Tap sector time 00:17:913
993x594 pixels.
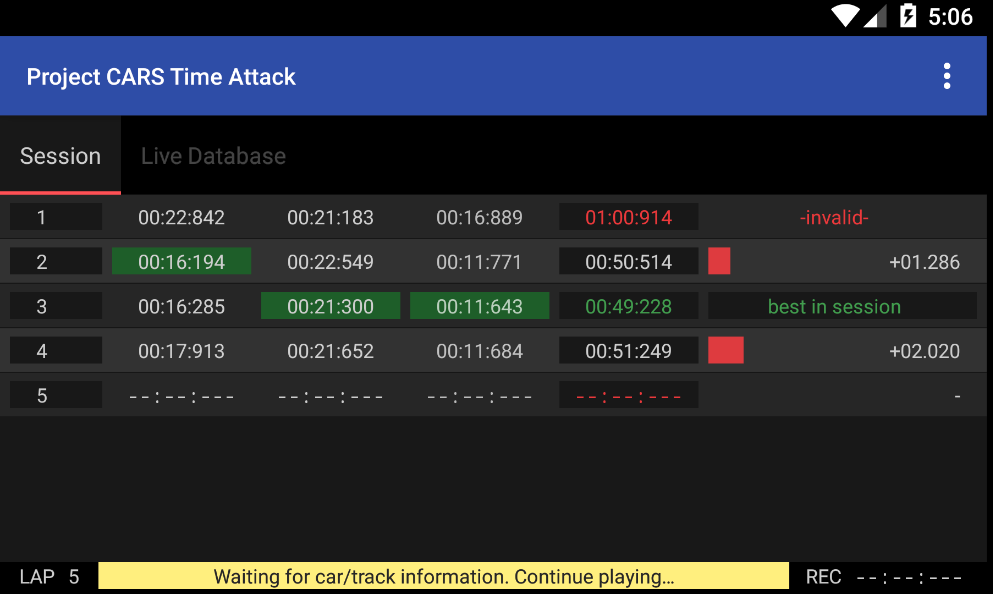click(181, 351)
